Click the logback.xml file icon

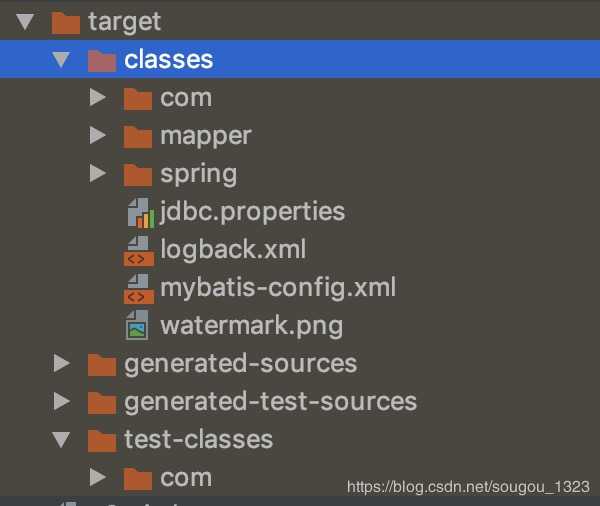[x=138, y=250]
